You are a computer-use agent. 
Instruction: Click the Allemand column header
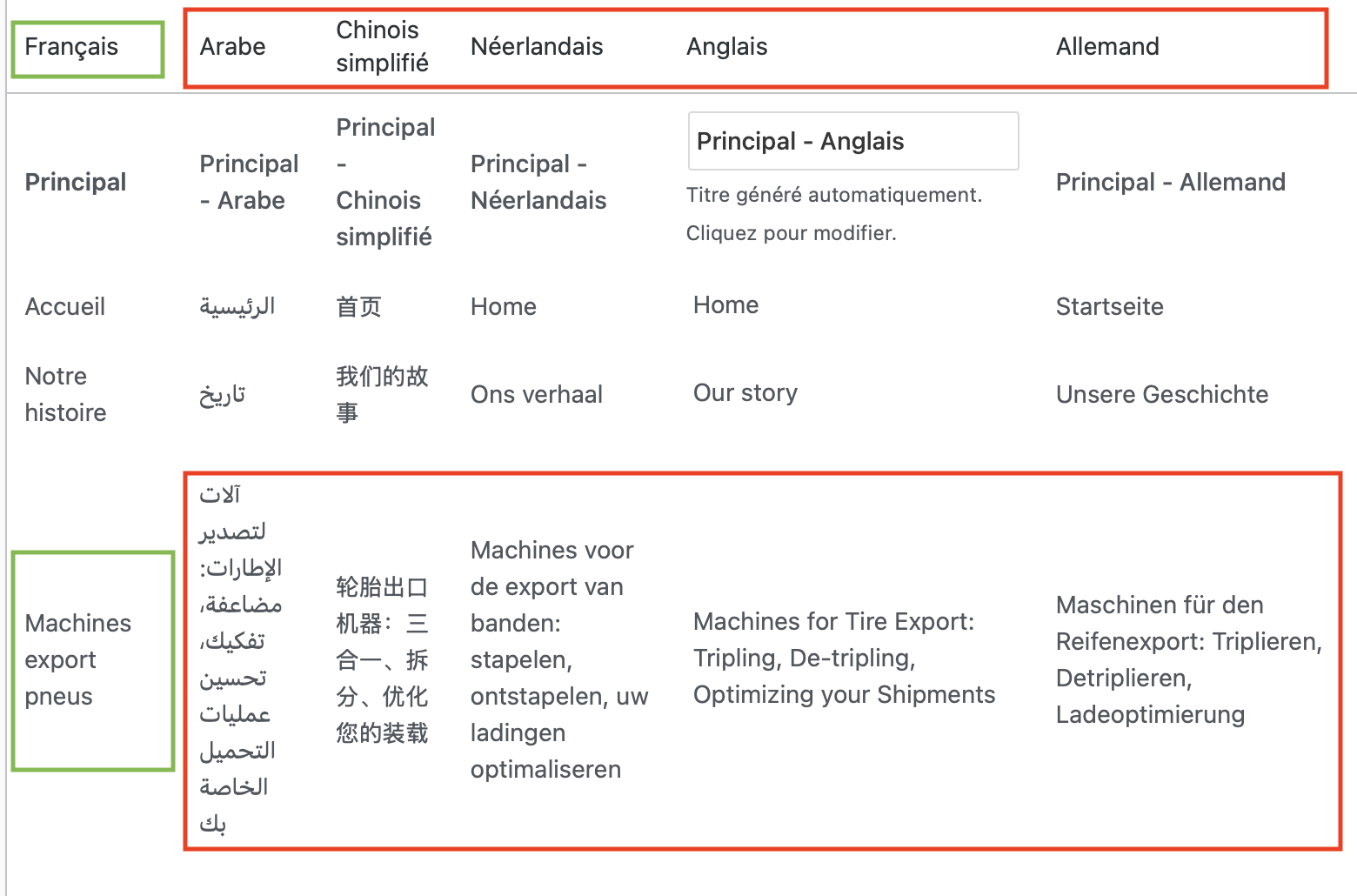coord(1106,47)
